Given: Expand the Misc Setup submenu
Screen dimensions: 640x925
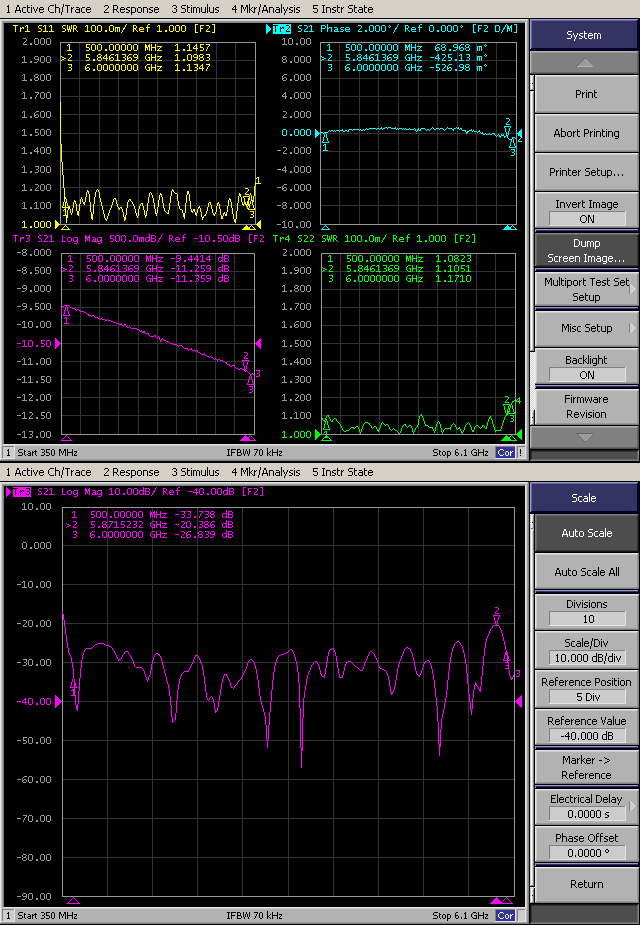Looking at the screenshot, I should tap(586, 328).
